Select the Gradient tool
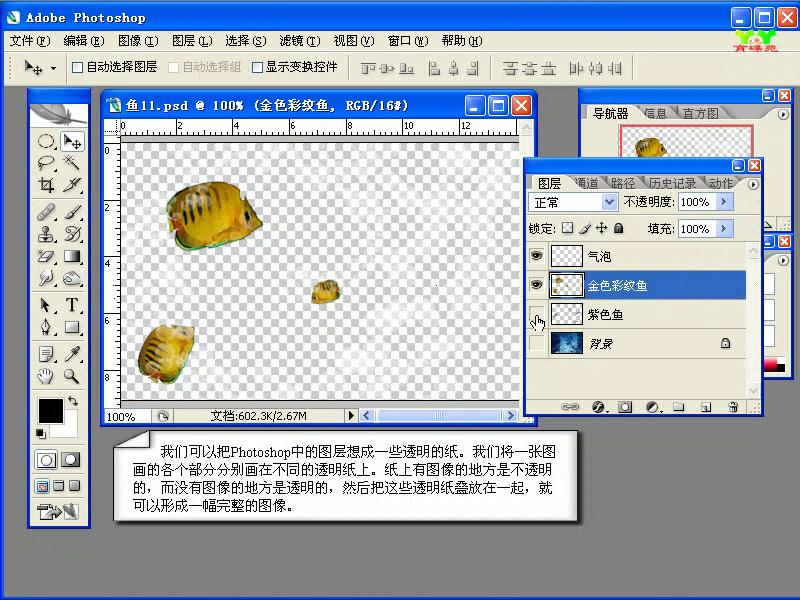 point(72,256)
